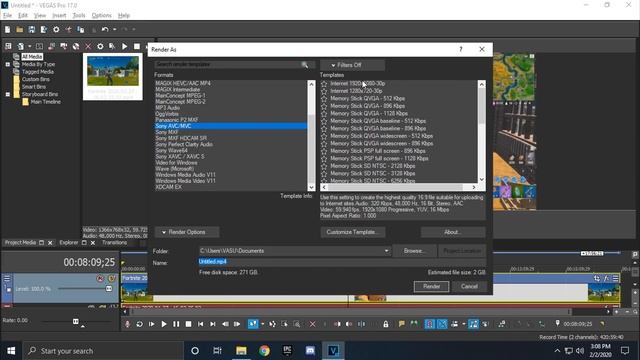The width and height of the screenshot is (640, 360).
Task: Open the Undo history dropdown arrow
Action: point(115,29)
